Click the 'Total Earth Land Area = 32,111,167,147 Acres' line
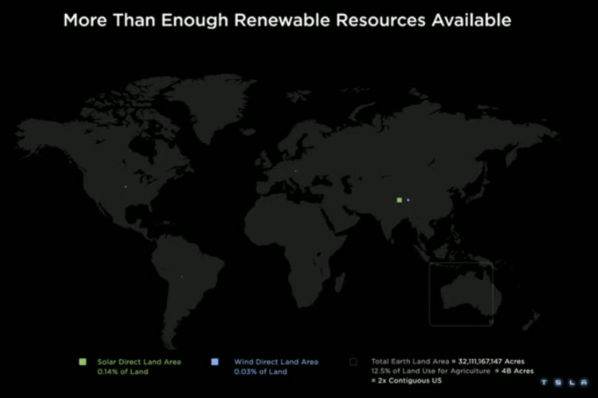Screen dimensions: 598x398 (x=448, y=361)
